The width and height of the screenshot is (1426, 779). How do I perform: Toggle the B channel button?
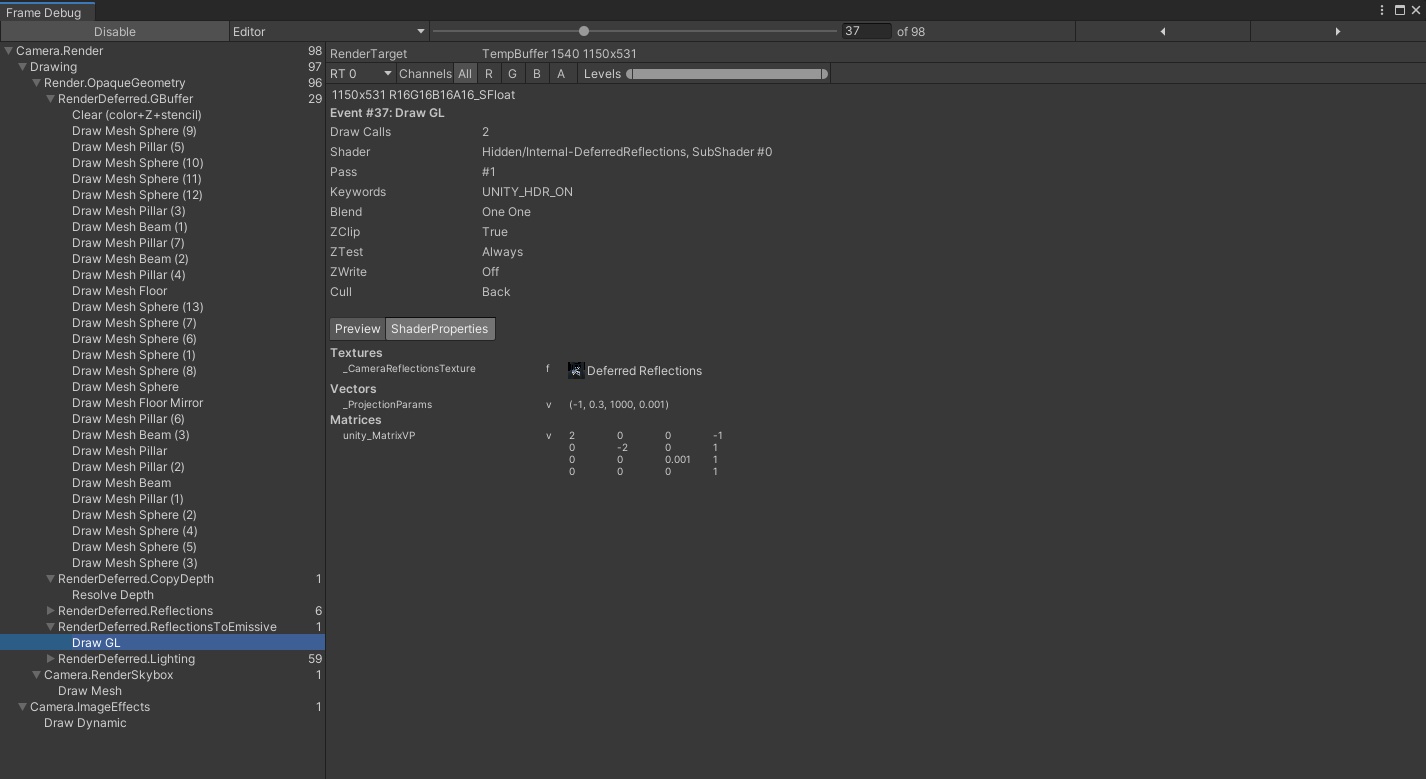pos(536,73)
